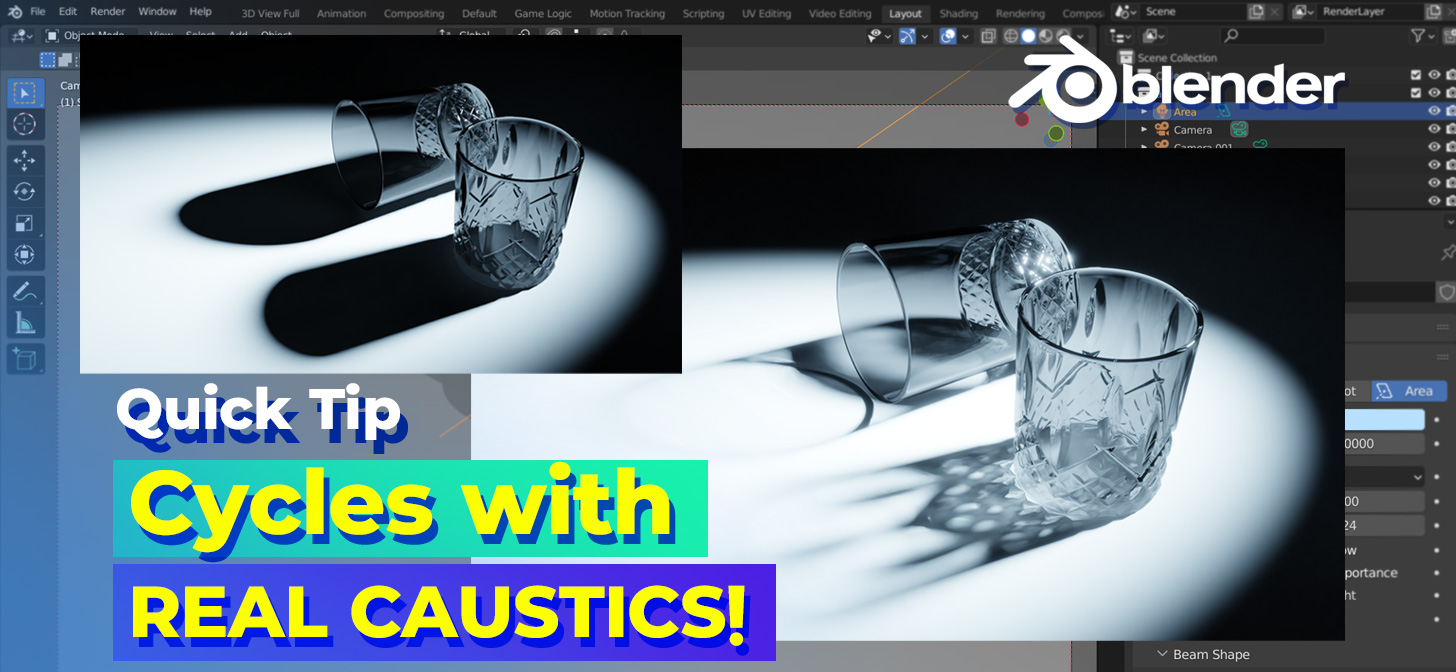Switch to the Shading workspace tab

pos(959,13)
